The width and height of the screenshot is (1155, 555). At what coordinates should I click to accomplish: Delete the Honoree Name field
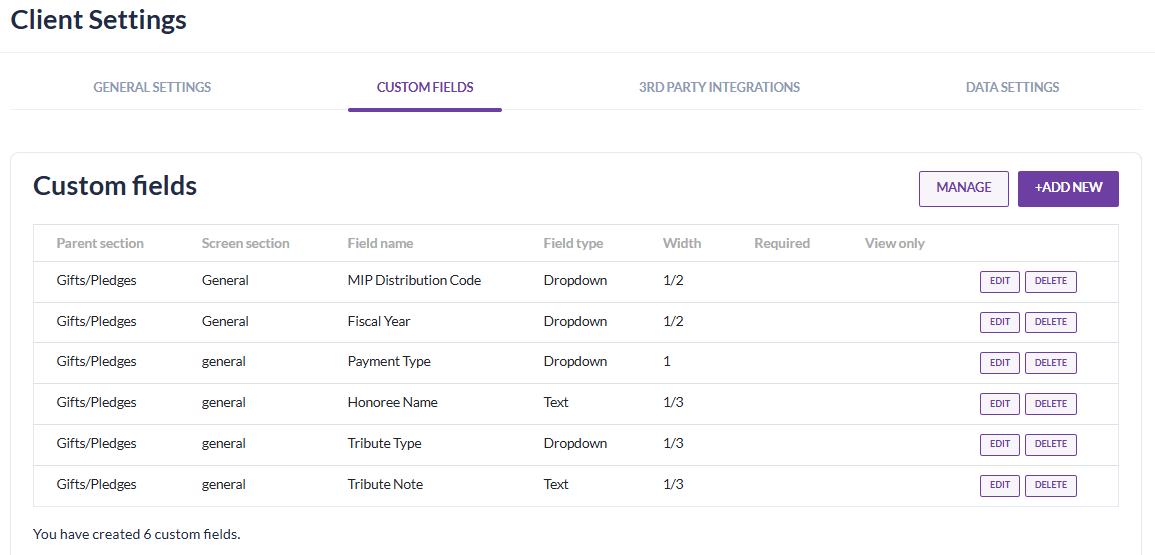coord(1050,403)
